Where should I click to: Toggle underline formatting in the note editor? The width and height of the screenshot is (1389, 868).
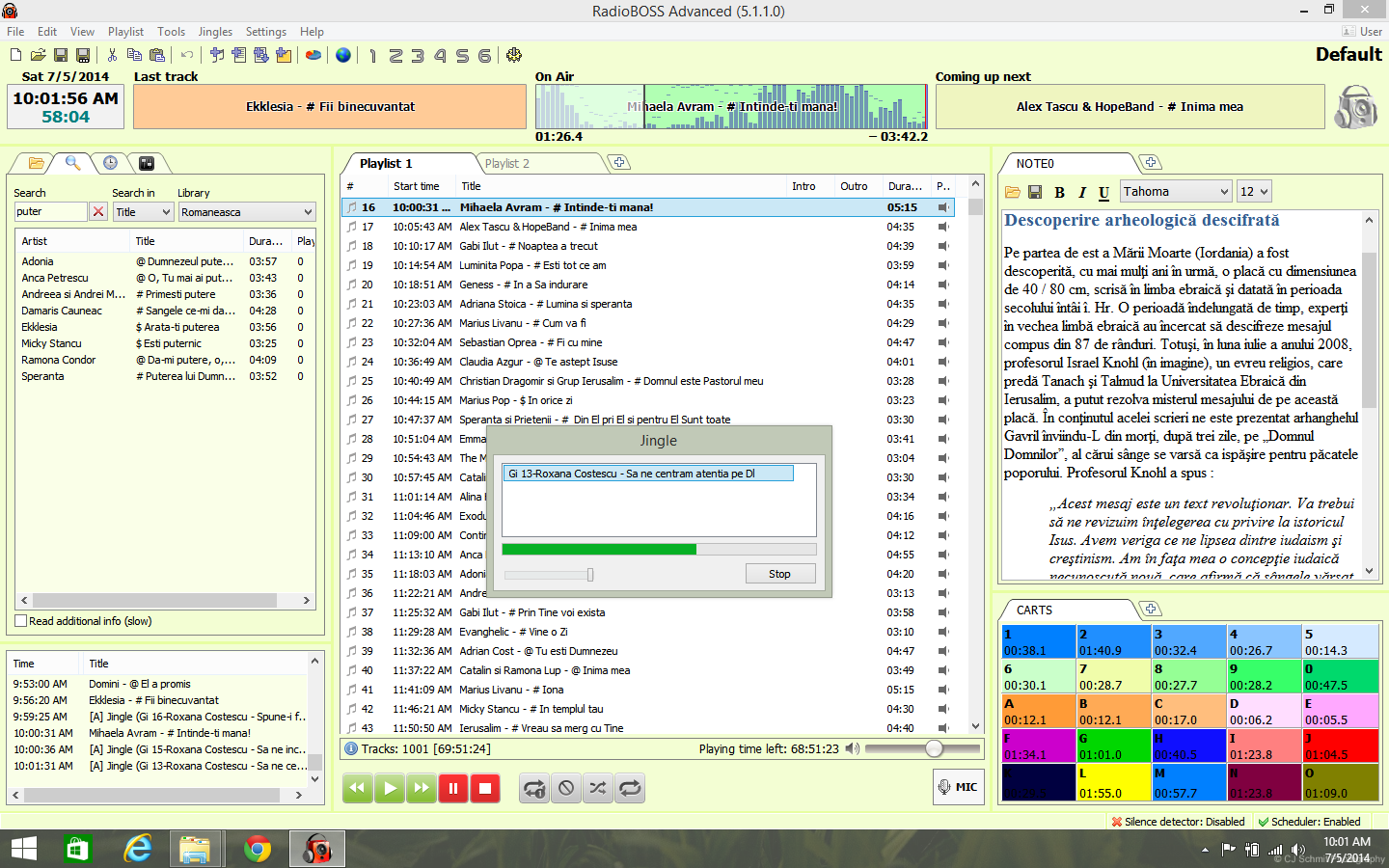coord(1103,192)
